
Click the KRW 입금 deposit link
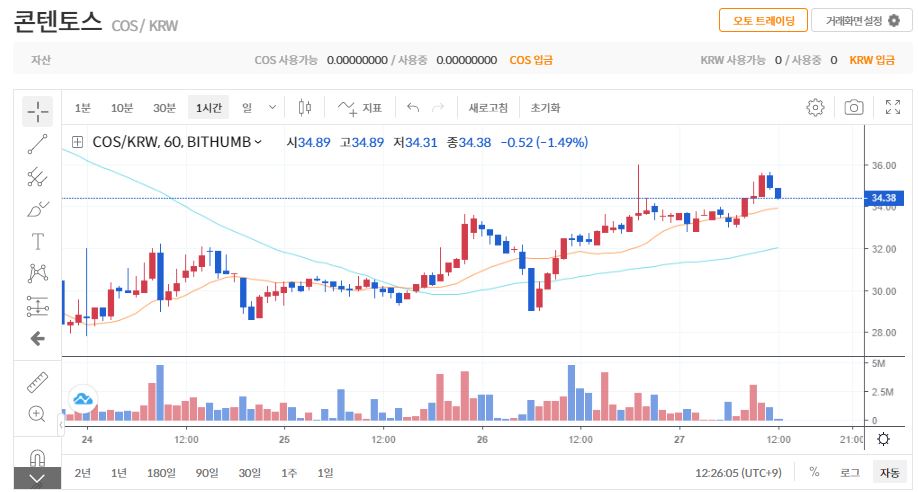click(872, 60)
